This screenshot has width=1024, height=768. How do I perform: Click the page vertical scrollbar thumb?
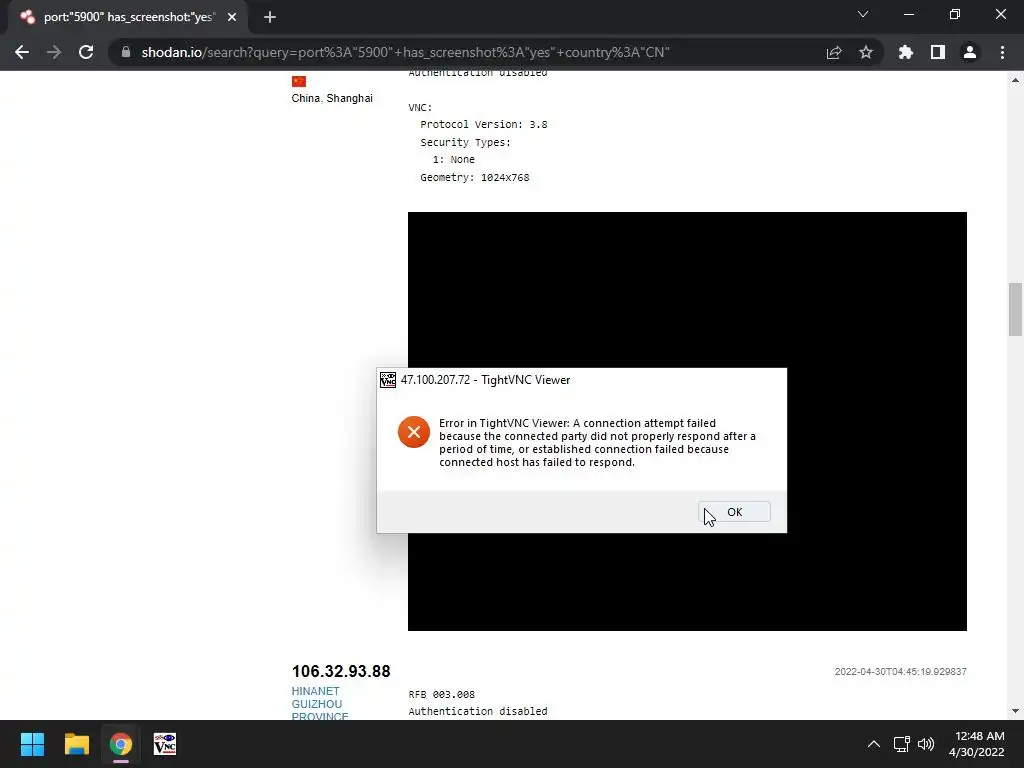tap(1015, 309)
